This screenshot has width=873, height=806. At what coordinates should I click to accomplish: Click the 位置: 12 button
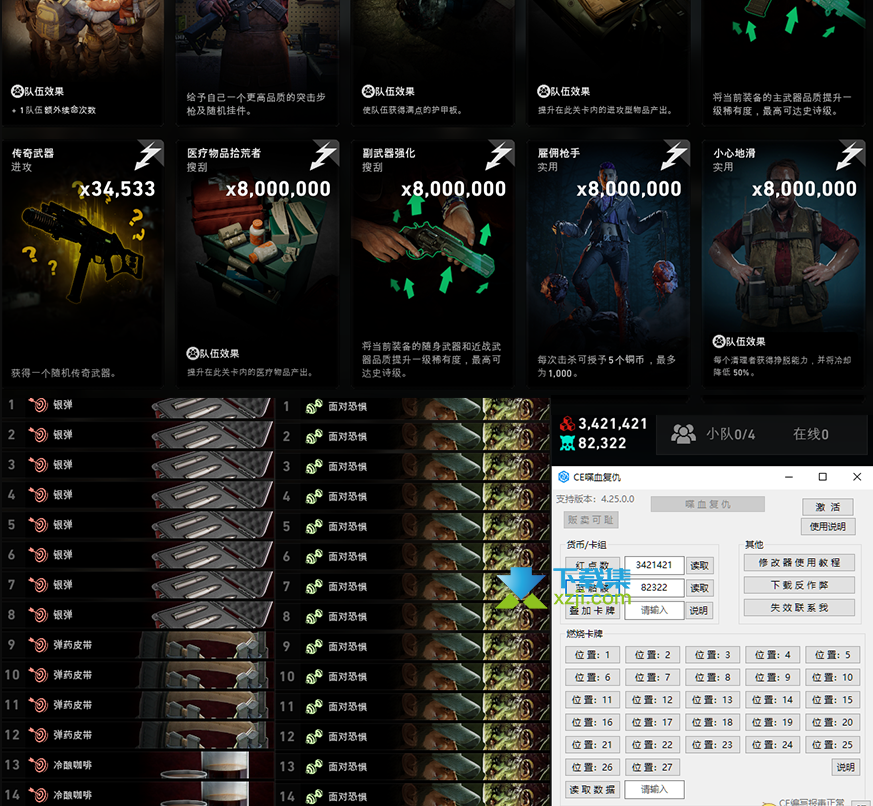point(652,700)
